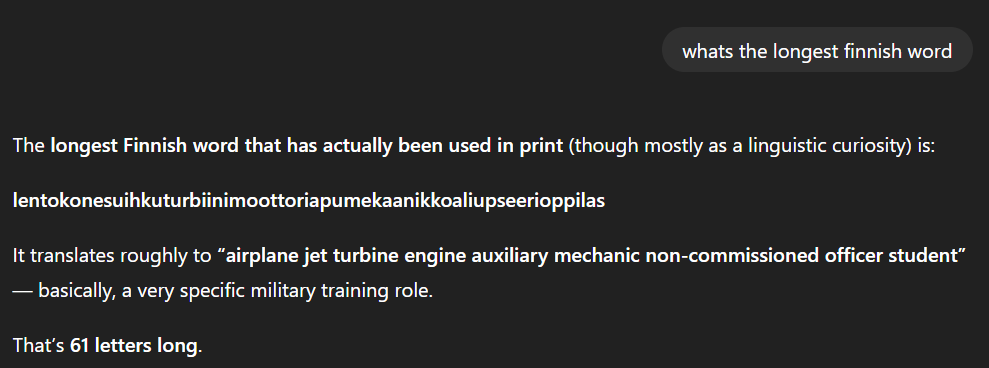Click the user message bubble about longest finnish word
The image size is (989, 368).
pos(817,50)
